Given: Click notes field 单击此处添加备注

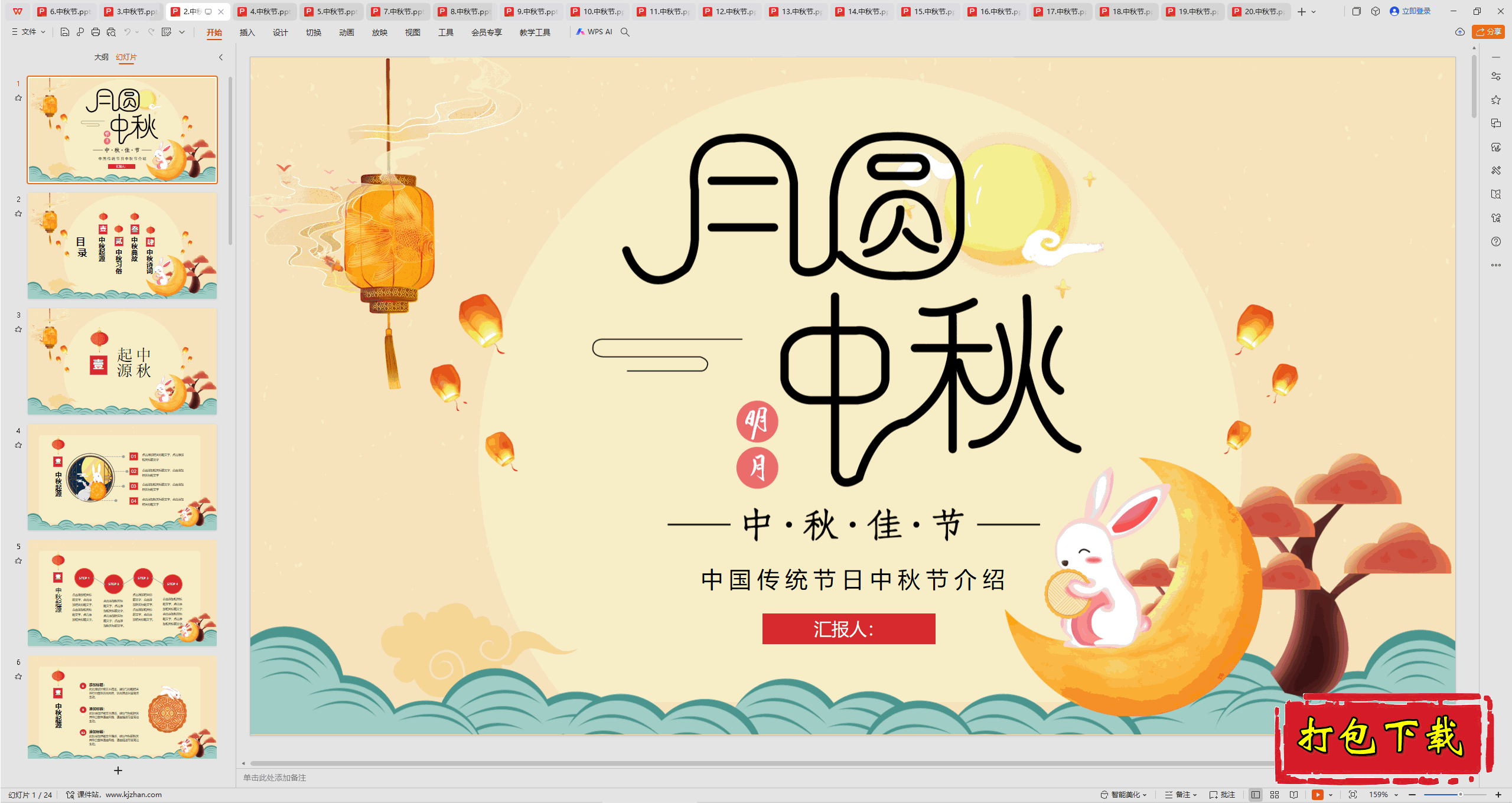Looking at the screenshot, I should (x=275, y=778).
